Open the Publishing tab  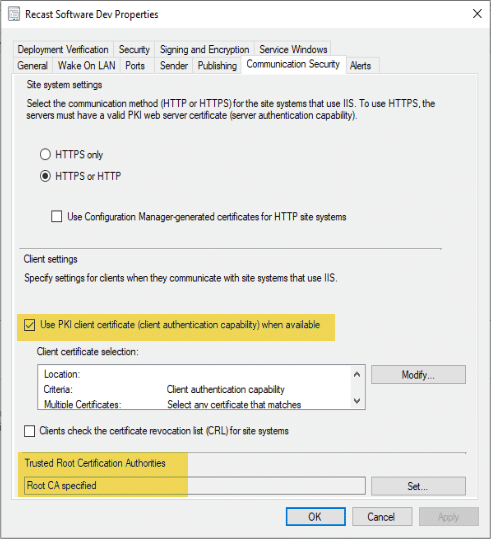pyautogui.click(x=217, y=65)
